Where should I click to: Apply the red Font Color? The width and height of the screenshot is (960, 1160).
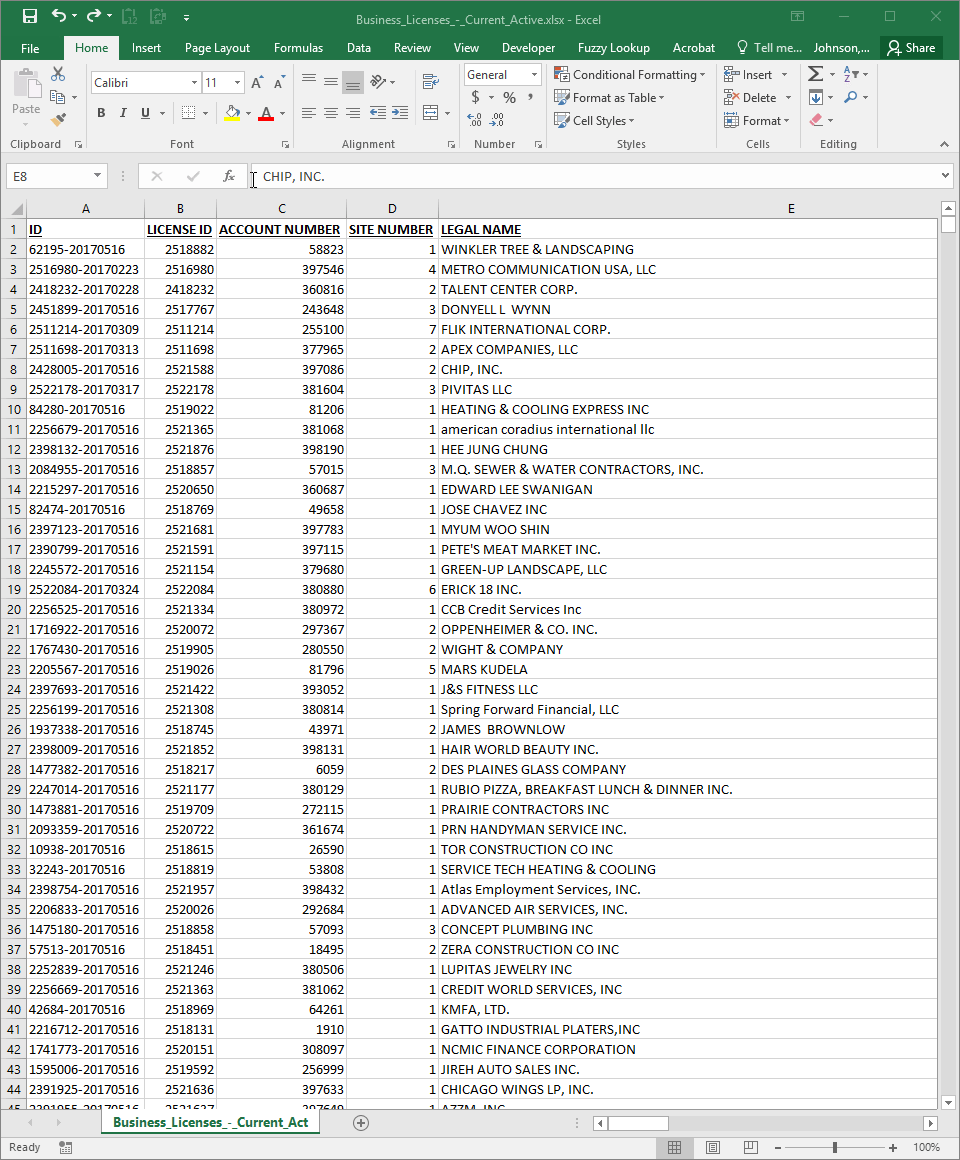tap(266, 113)
